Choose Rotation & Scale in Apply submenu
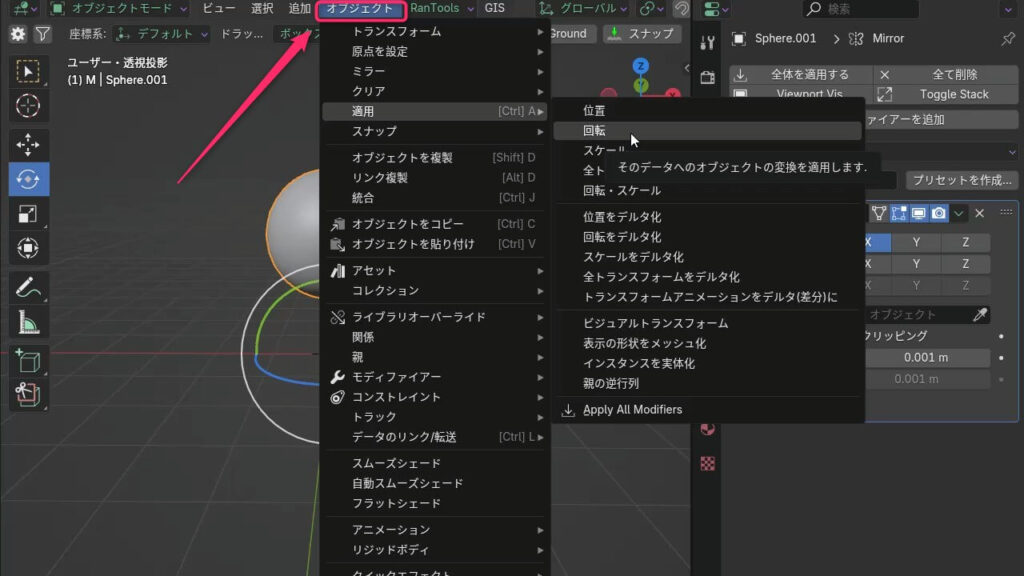 [621, 191]
